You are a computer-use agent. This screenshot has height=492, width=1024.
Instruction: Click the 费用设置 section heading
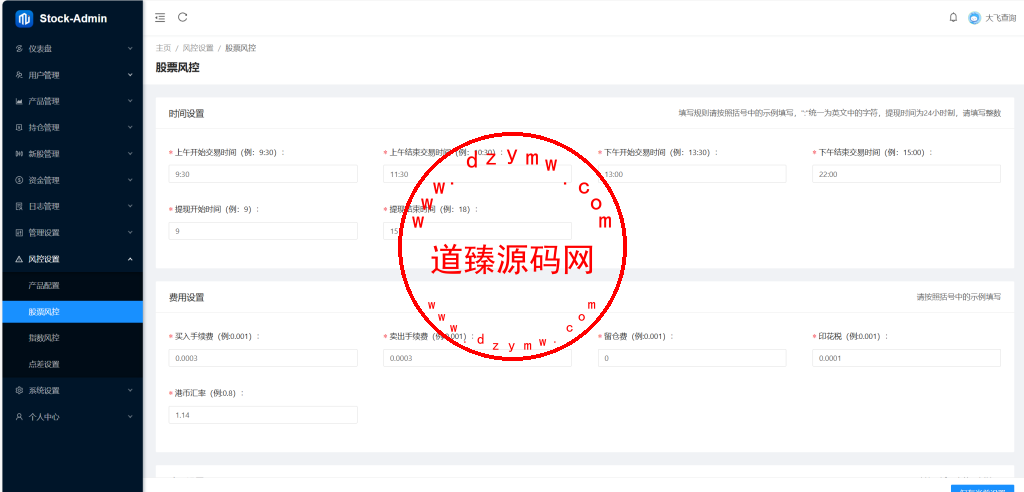click(186, 297)
